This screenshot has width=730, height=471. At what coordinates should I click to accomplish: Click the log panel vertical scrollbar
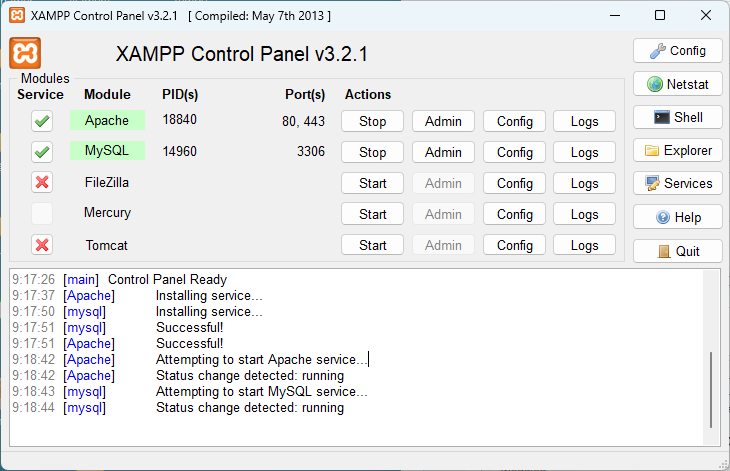(711, 357)
